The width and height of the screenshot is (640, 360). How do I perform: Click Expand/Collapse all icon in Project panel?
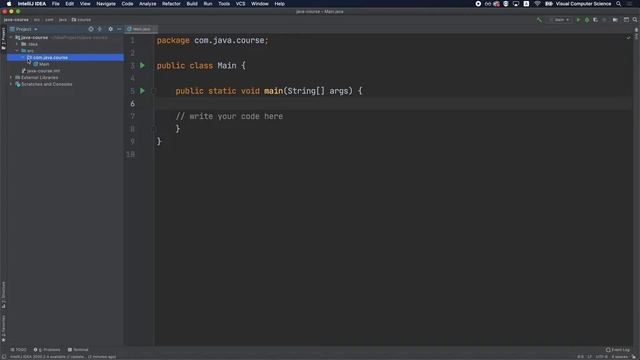coord(100,29)
